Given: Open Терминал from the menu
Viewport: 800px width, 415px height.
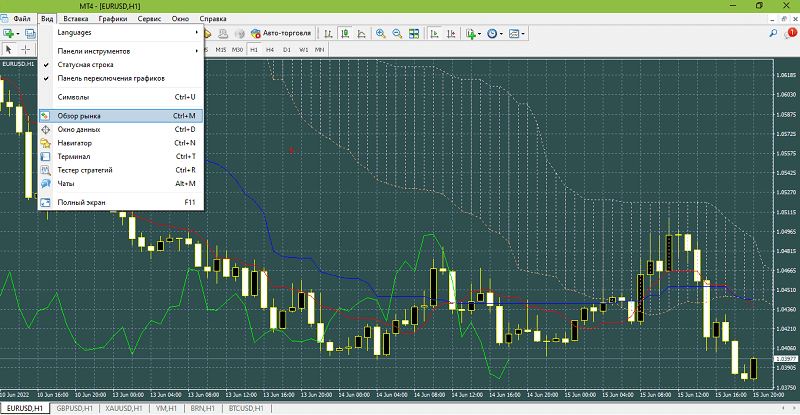Looking at the screenshot, I should [121, 157].
